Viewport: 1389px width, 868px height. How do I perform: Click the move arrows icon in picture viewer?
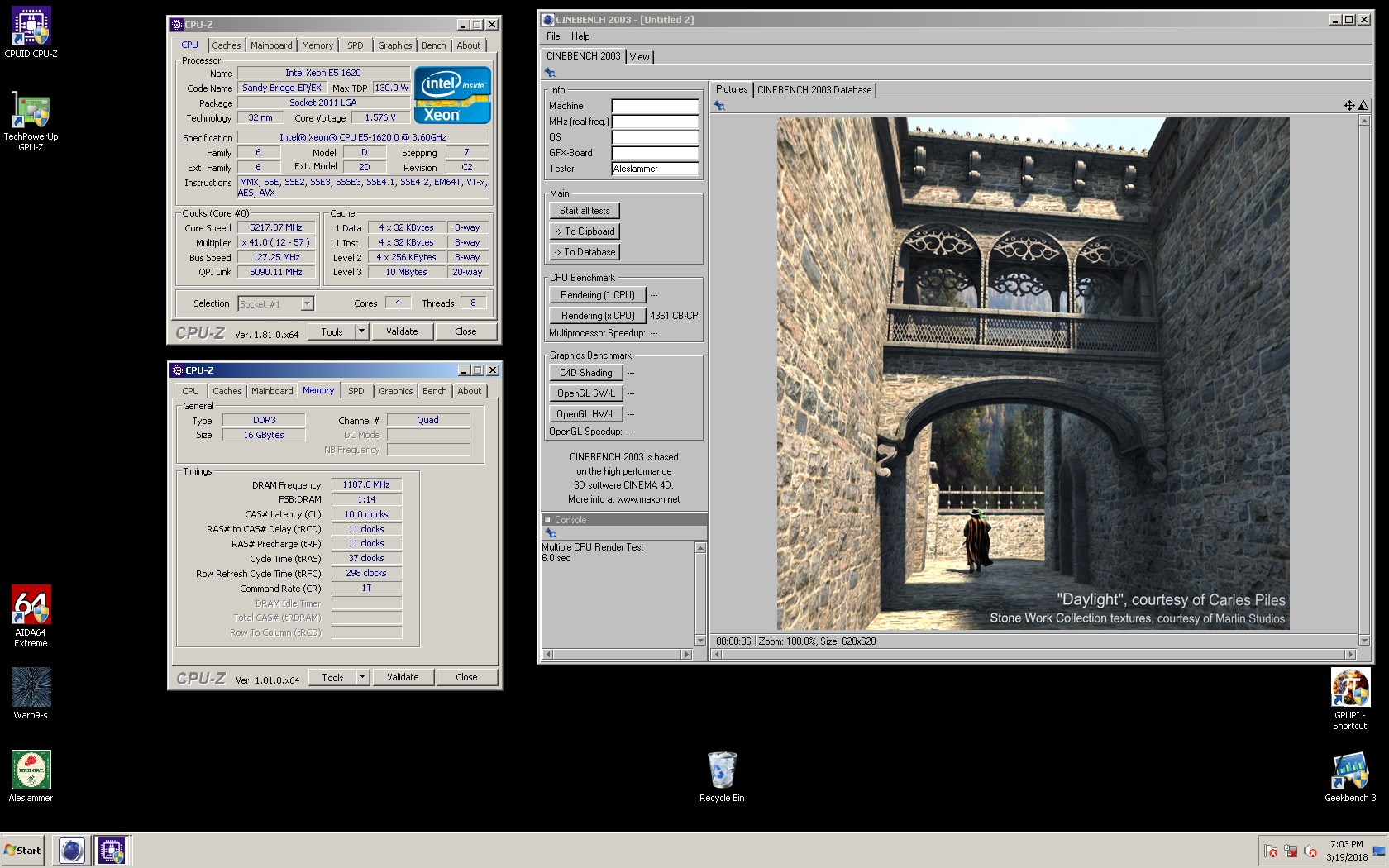(x=1349, y=105)
